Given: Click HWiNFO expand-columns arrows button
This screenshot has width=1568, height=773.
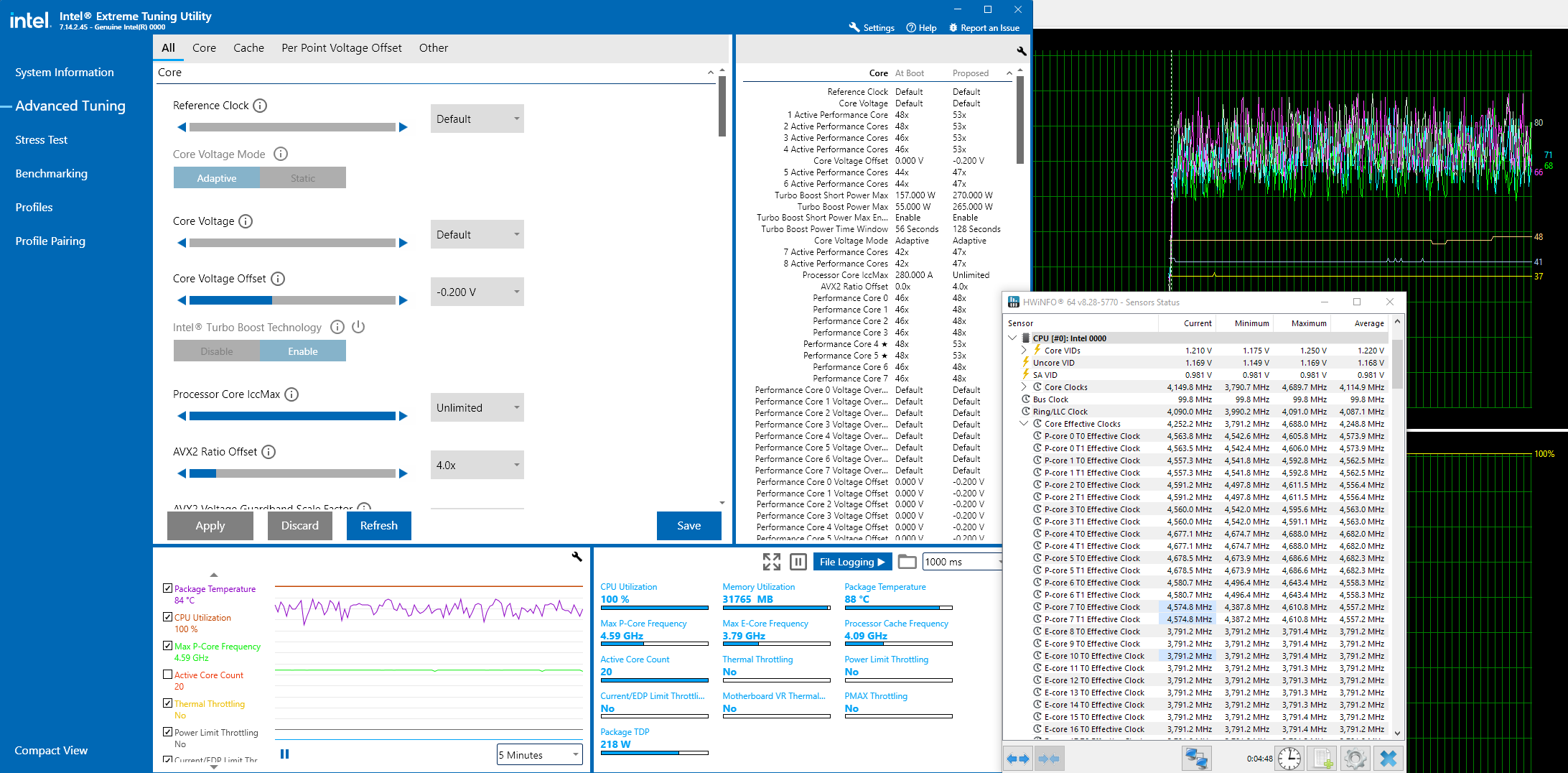Looking at the screenshot, I should tap(1018, 759).
